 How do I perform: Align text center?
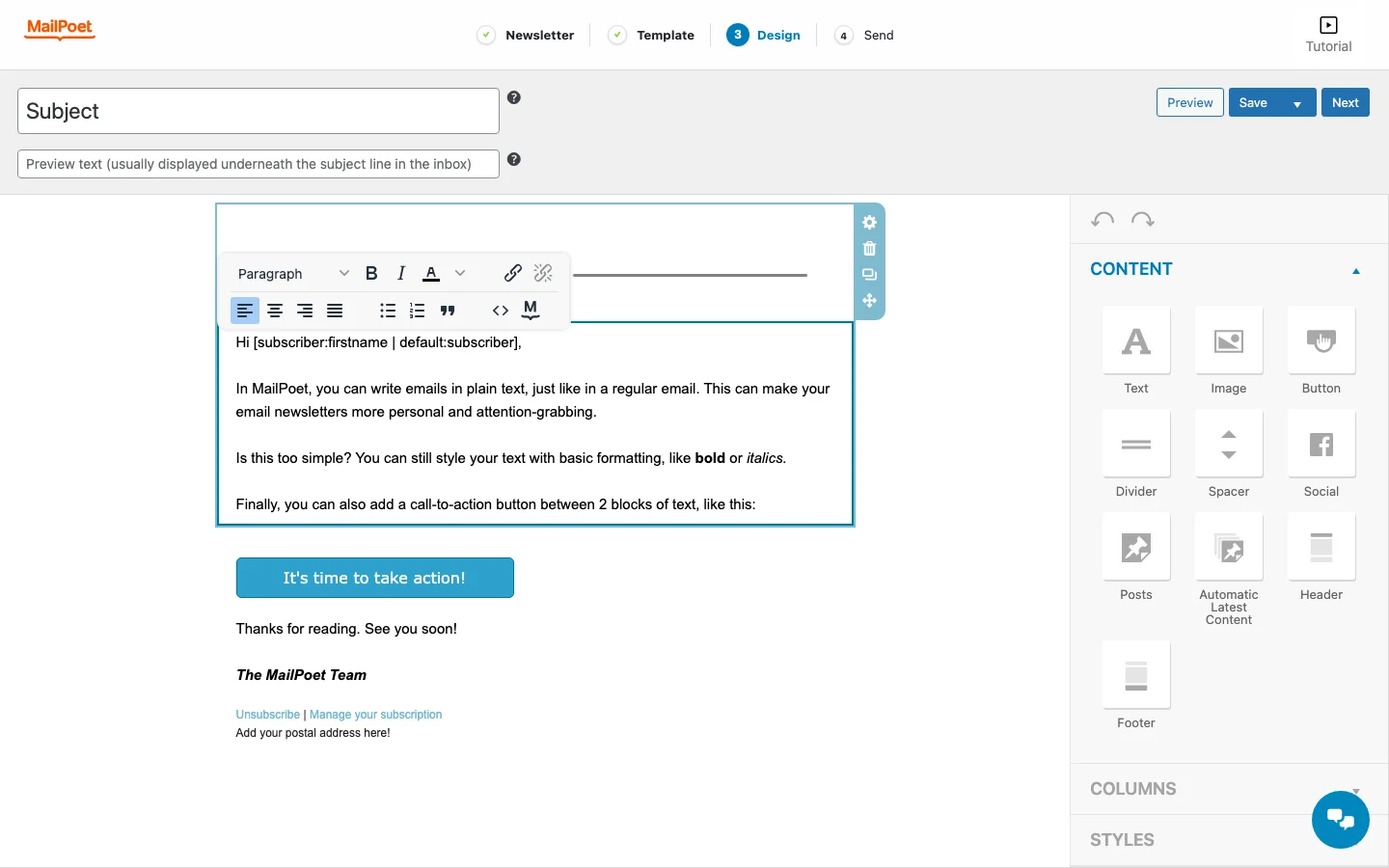coord(275,311)
